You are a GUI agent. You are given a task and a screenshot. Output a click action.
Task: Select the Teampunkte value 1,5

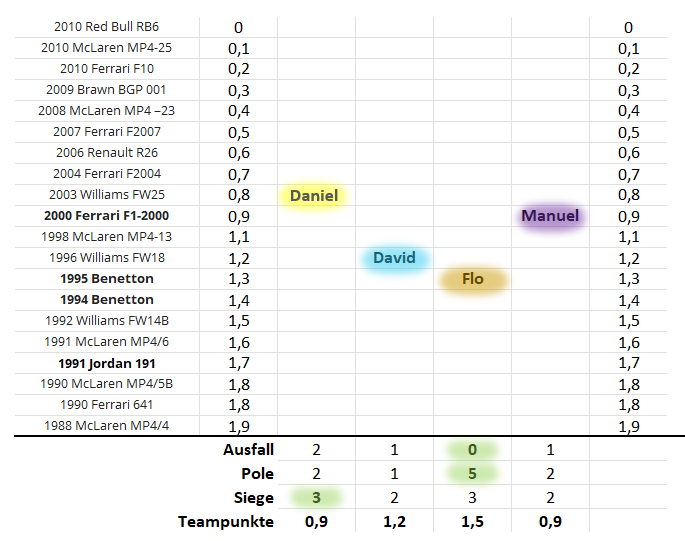473,521
